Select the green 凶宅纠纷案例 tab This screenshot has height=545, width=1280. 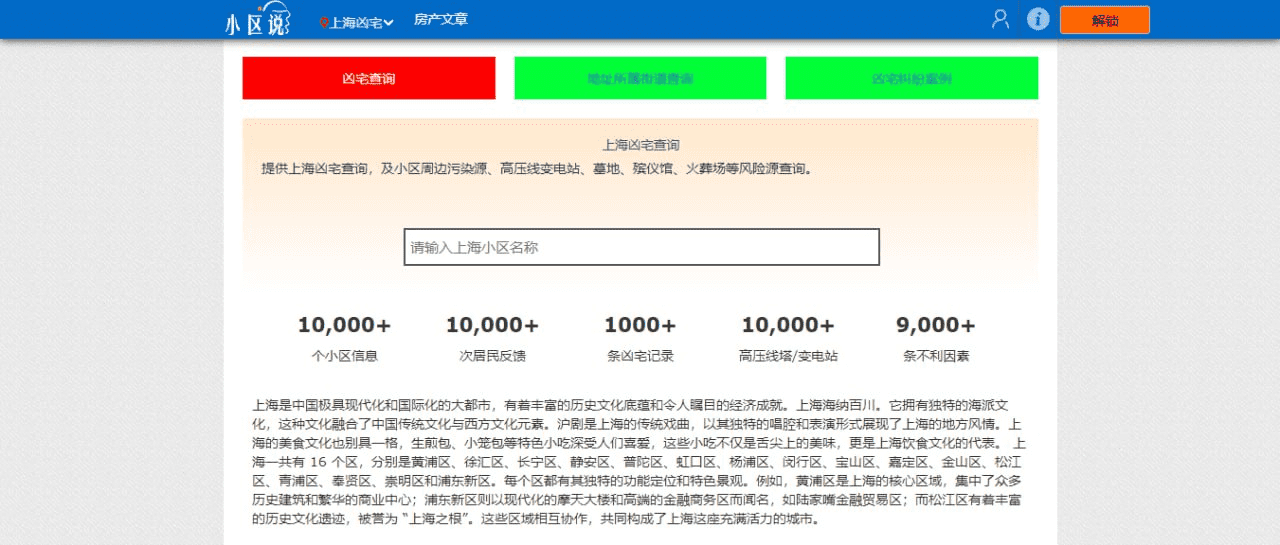(912, 78)
